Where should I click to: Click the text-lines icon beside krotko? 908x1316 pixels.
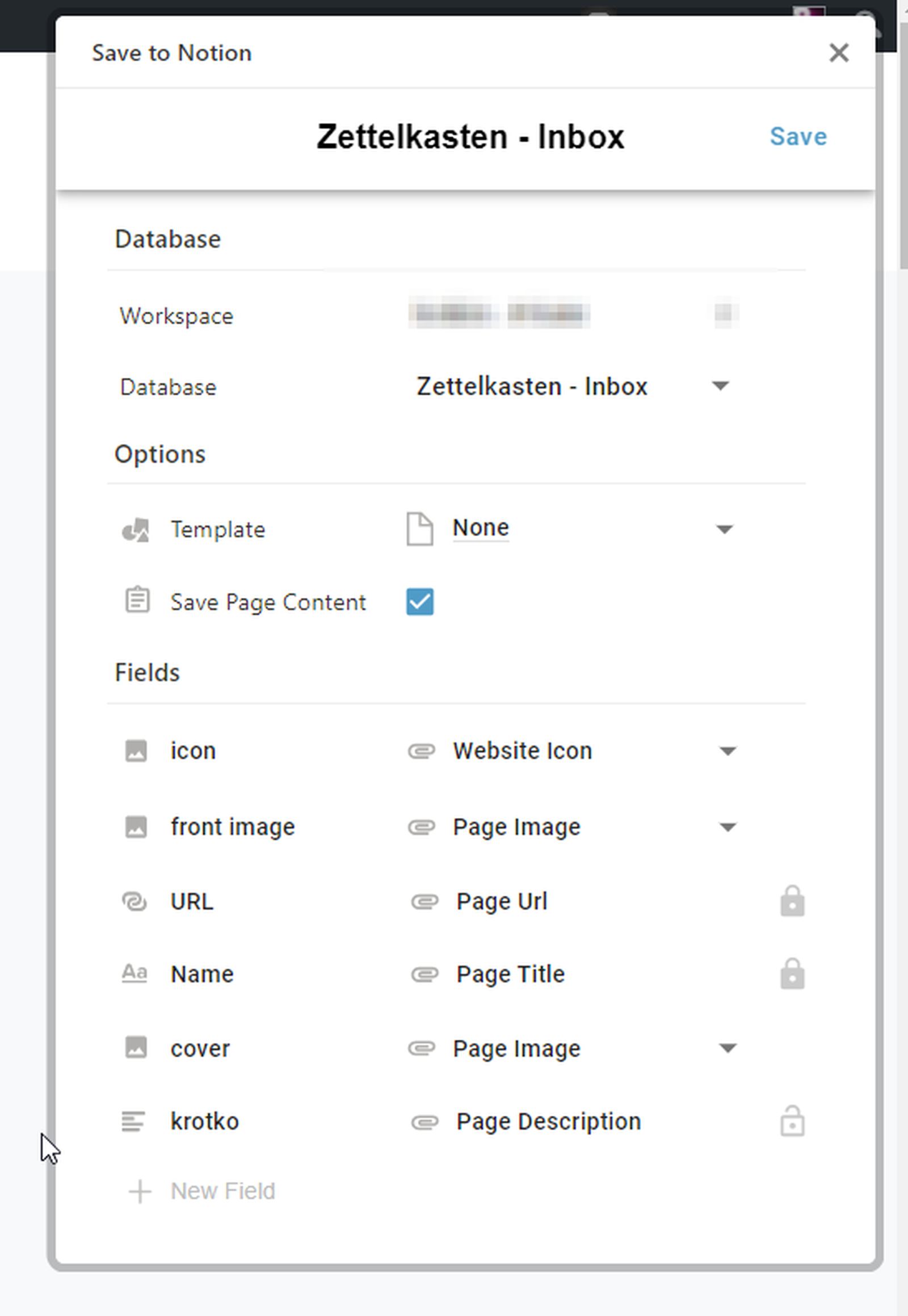tap(134, 1122)
